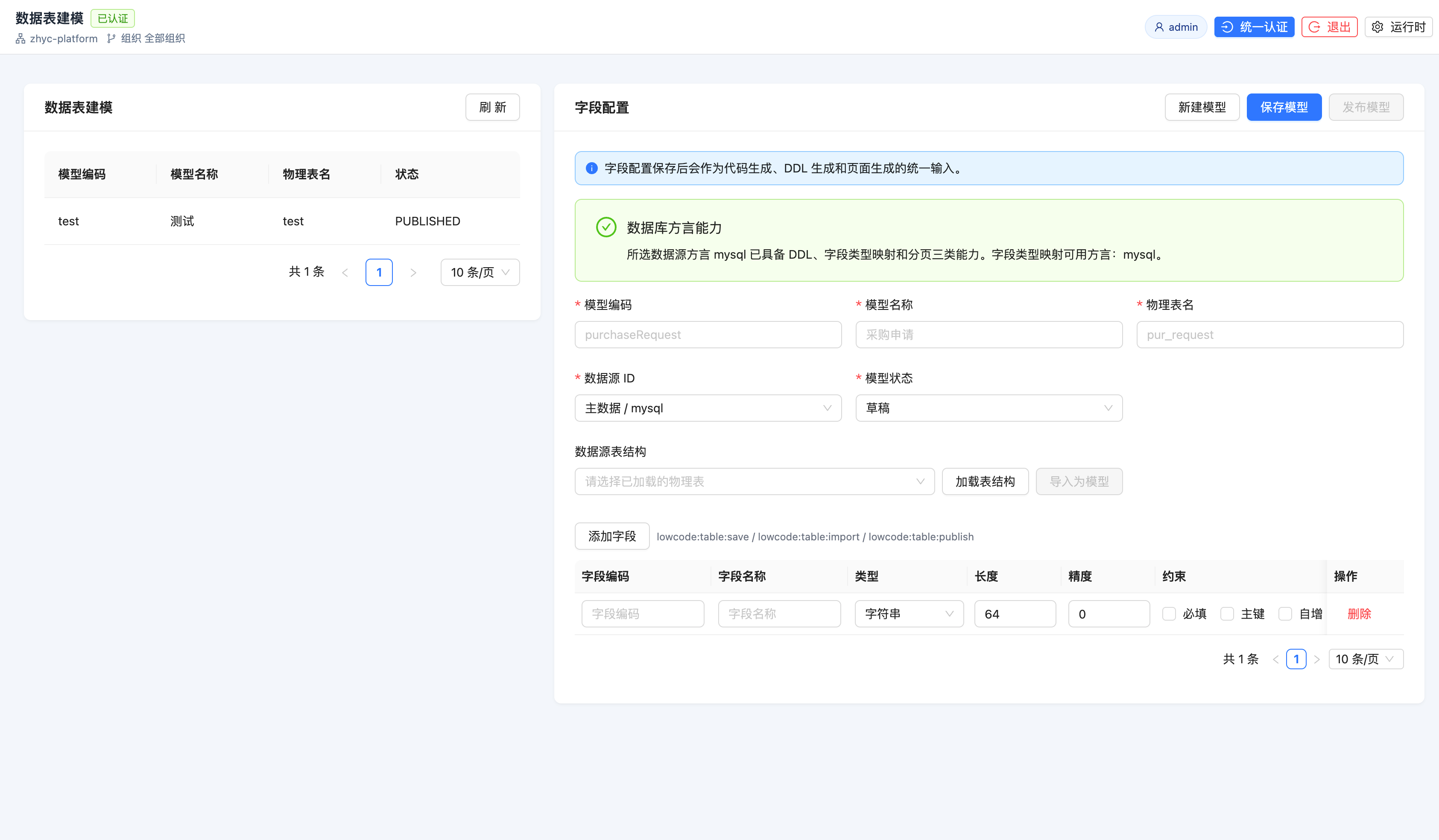Check the 自增 checkbox
This screenshot has height=840, width=1439.
click(1285, 613)
